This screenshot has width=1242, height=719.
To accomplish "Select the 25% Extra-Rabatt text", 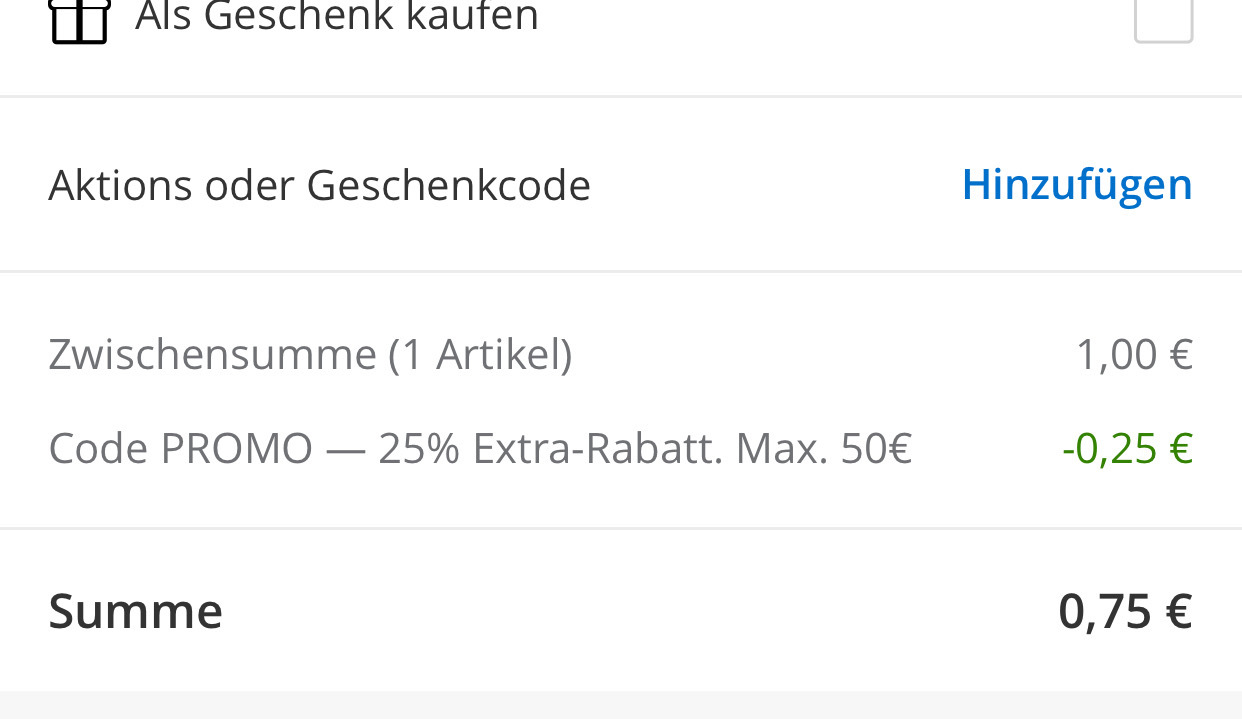I will click(x=550, y=449).
